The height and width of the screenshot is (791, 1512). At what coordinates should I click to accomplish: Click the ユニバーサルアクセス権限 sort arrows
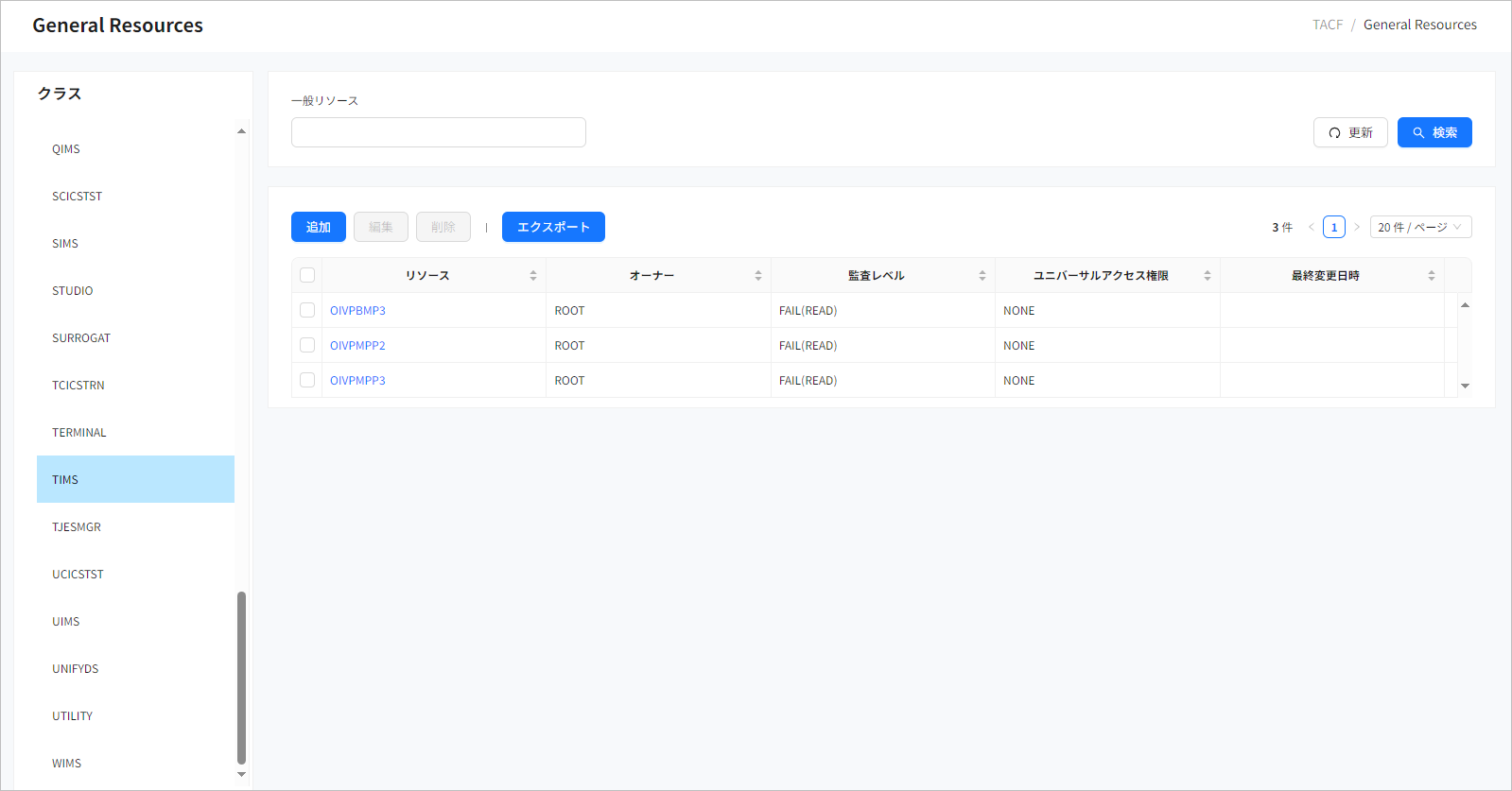click(1207, 276)
